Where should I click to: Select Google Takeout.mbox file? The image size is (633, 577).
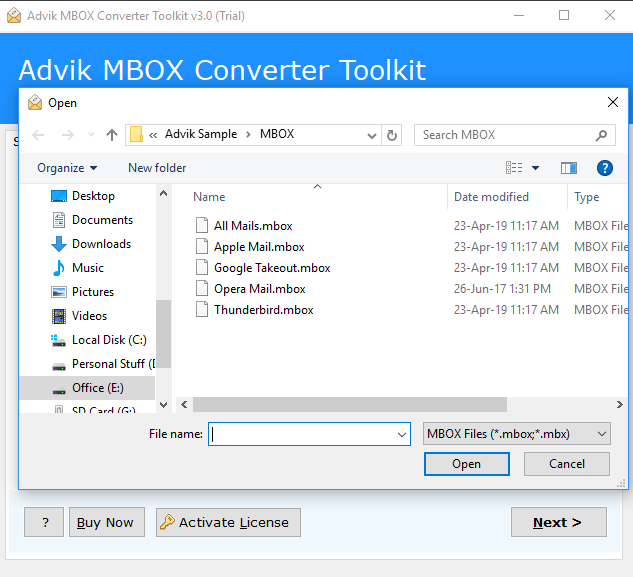272,268
